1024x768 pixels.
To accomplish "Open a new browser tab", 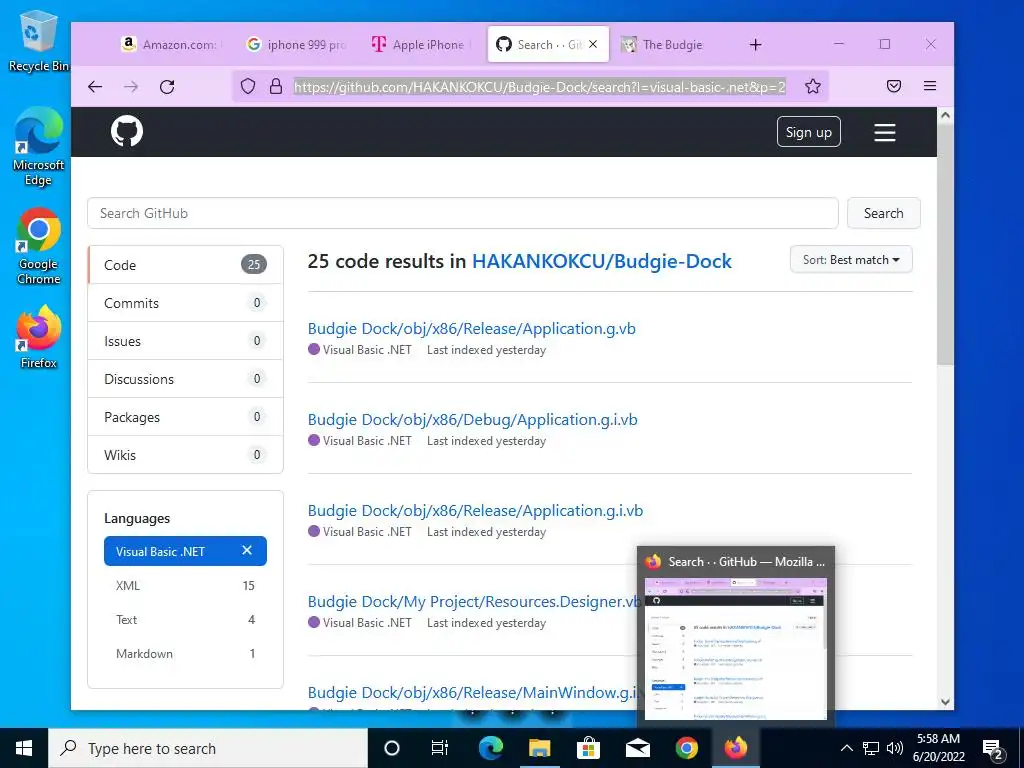I will pyautogui.click(x=756, y=44).
